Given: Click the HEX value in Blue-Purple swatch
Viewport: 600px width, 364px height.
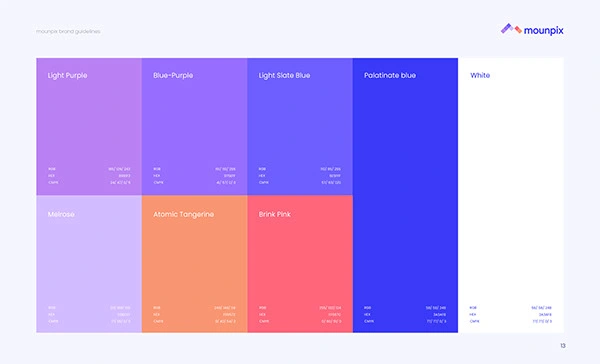Looking at the screenshot, I should [230, 176].
